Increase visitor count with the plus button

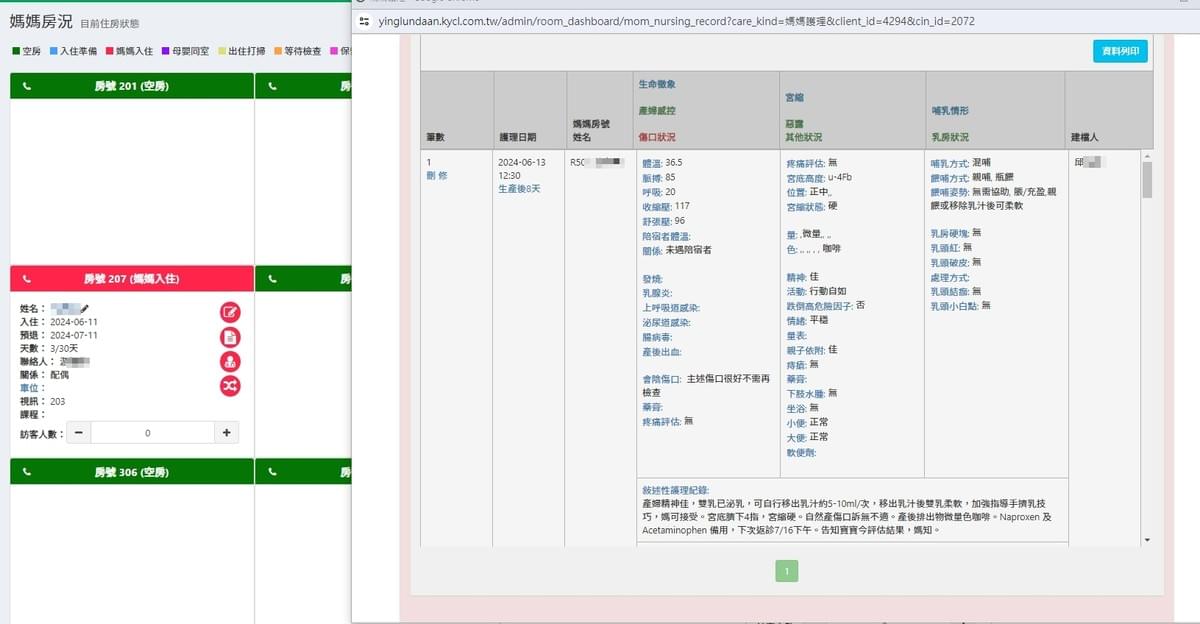click(227, 433)
